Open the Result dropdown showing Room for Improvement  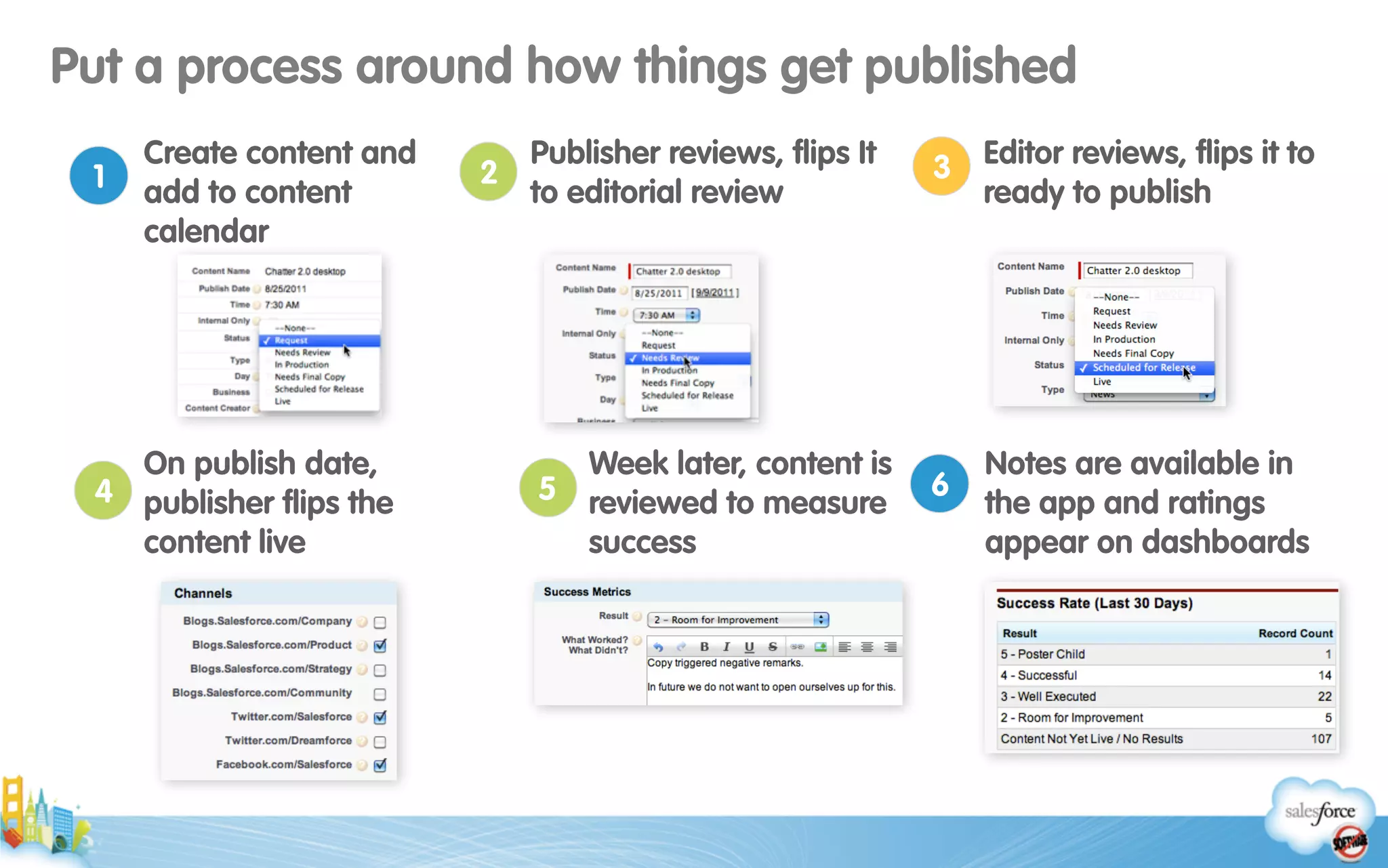pyautogui.click(x=738, y=620)
